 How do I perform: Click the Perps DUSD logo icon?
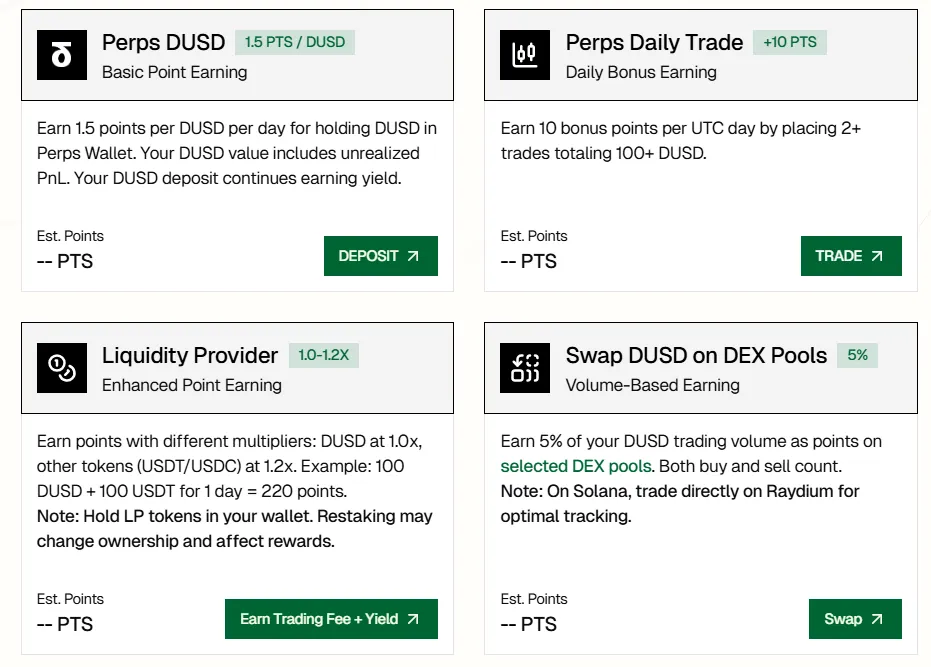62,55
